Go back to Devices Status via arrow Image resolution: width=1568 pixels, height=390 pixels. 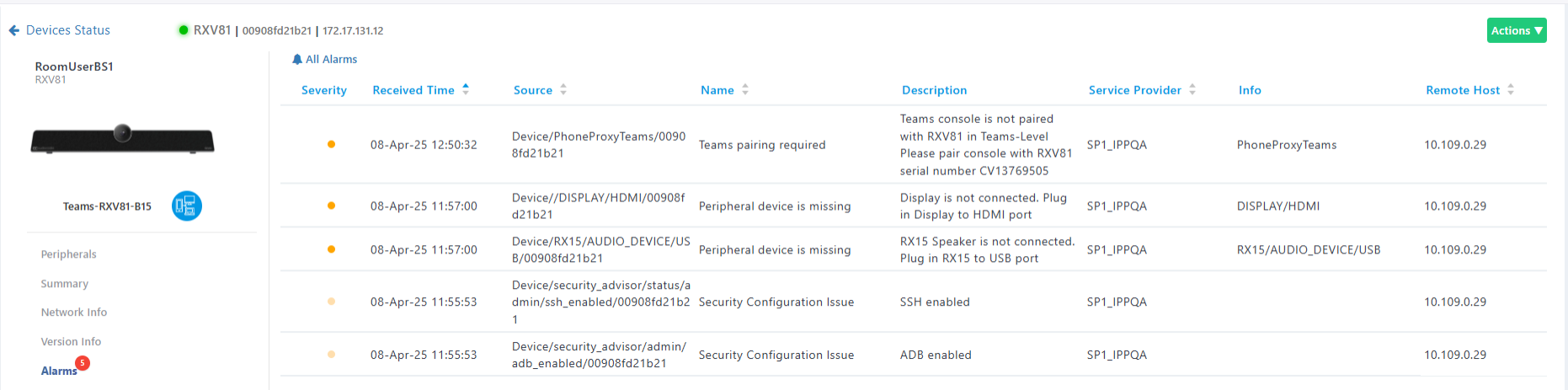13,30
